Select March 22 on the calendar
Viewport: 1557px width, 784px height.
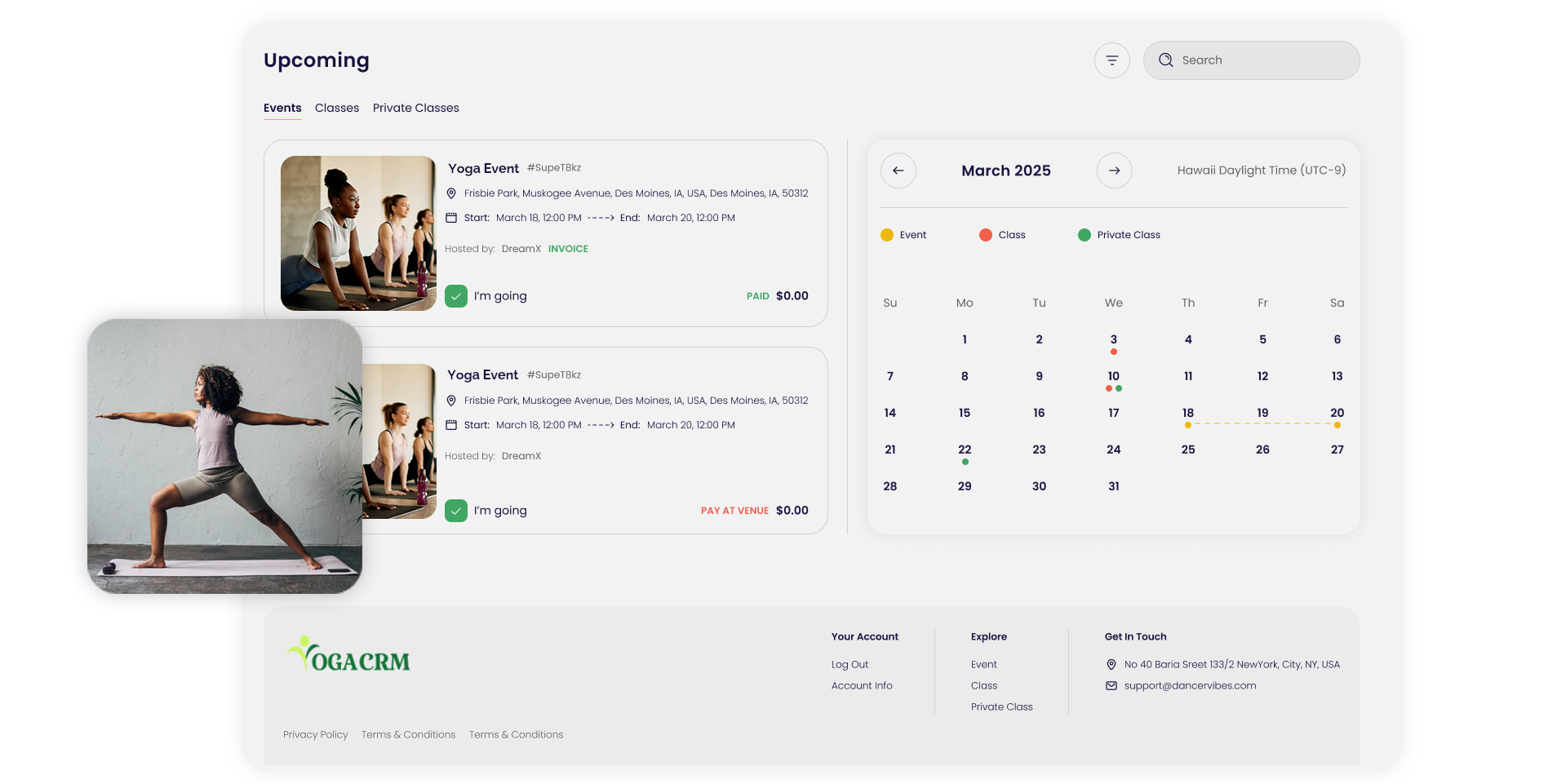(x=965, y=450)
